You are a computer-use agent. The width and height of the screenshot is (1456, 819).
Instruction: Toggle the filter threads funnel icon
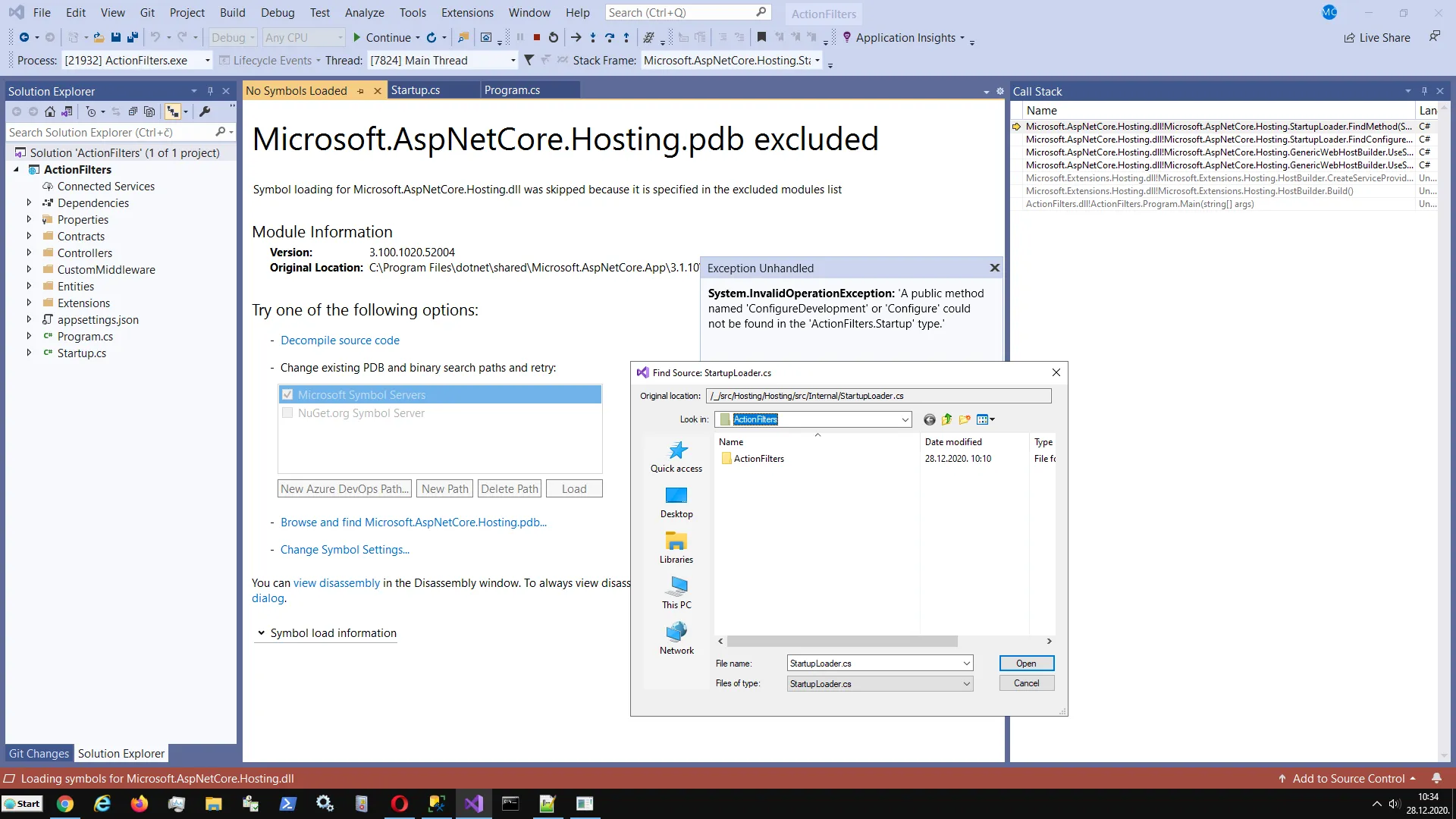529,60
